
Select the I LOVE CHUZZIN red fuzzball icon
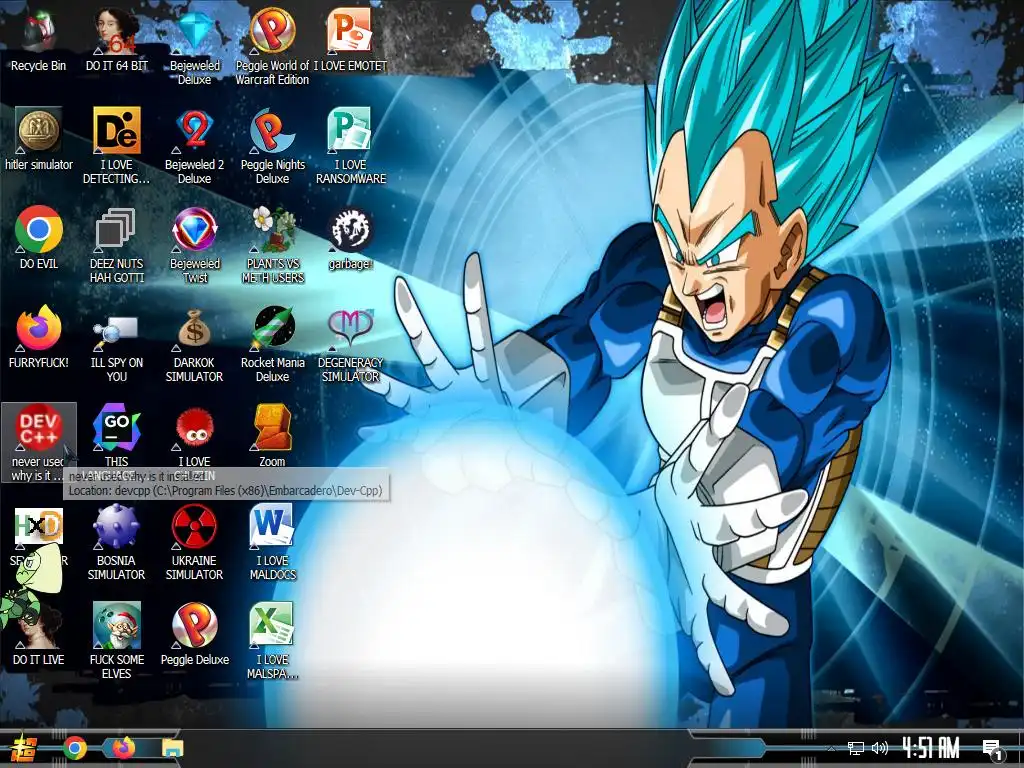pyautogui.click(x=195, y=428)
